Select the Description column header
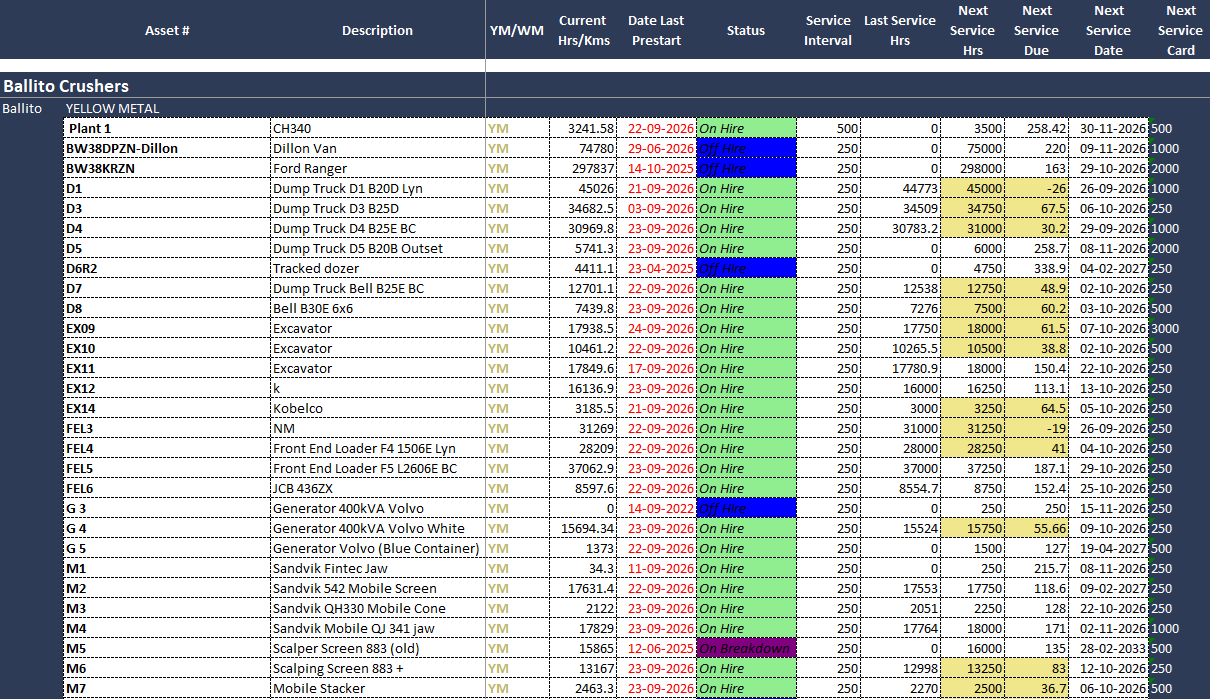 pos(377,30)
